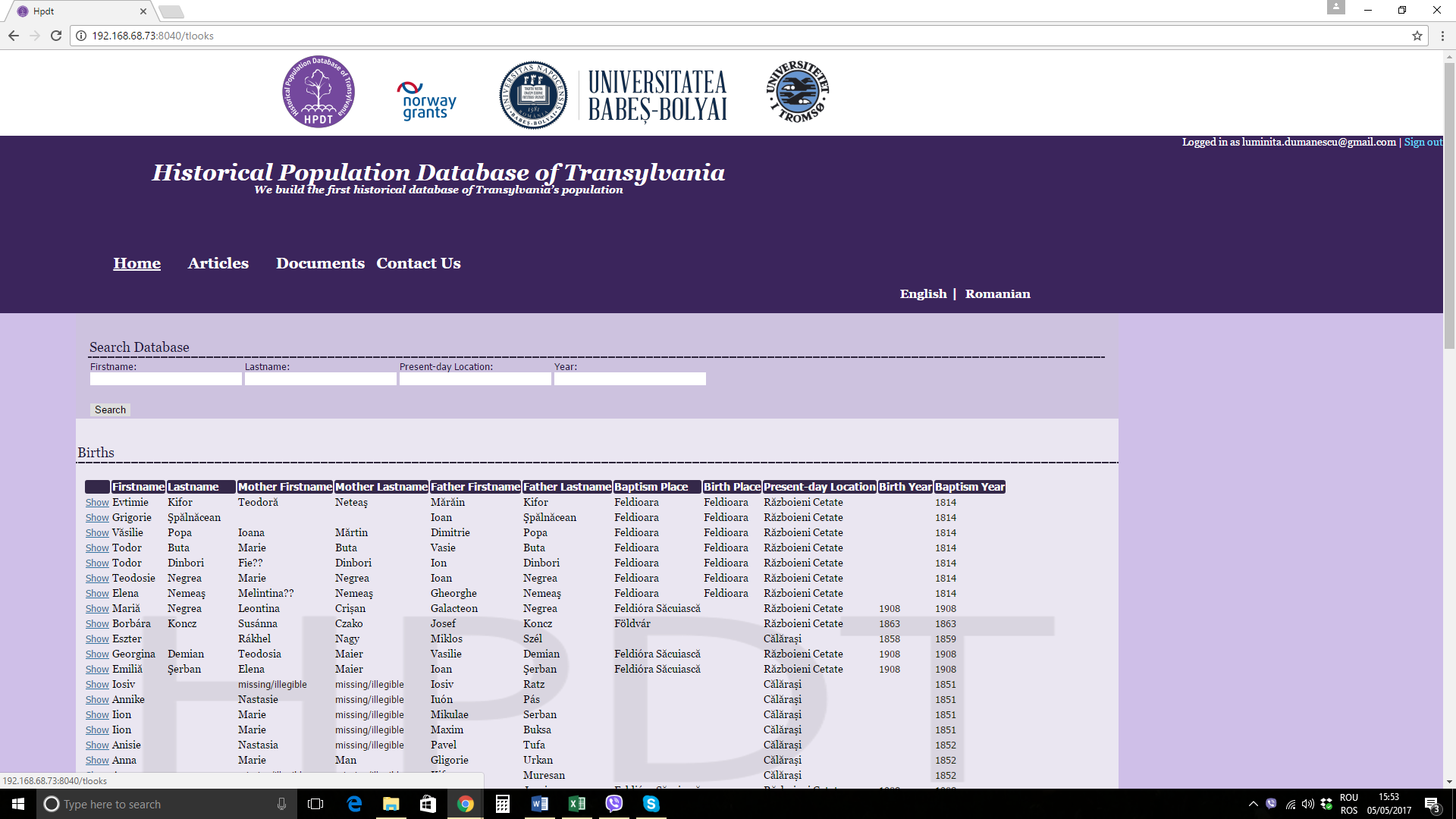Open Skype from the taskbar

tap(651, 804)
